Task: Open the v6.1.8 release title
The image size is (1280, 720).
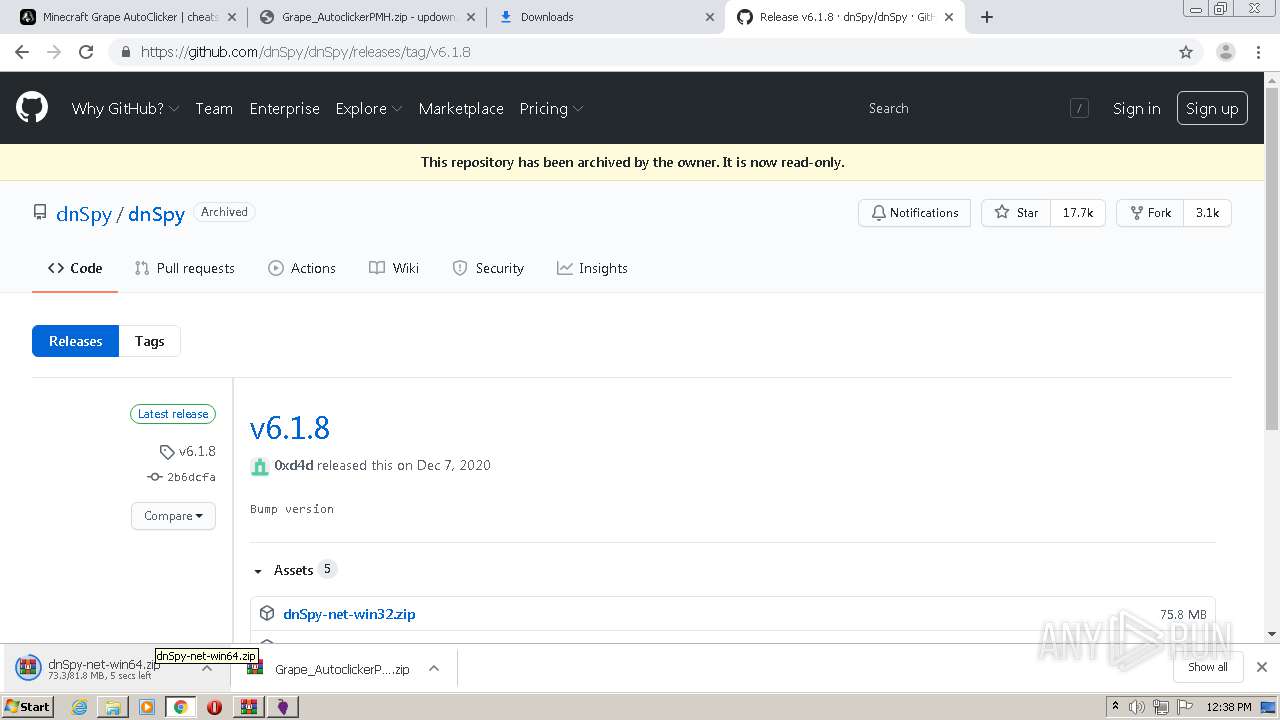Action: tap(290, 428)
